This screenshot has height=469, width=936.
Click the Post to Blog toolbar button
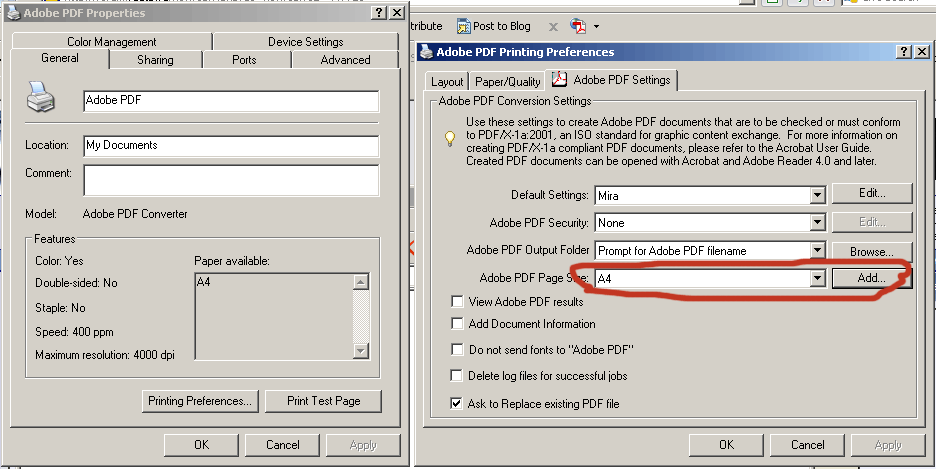pos(494,26)
